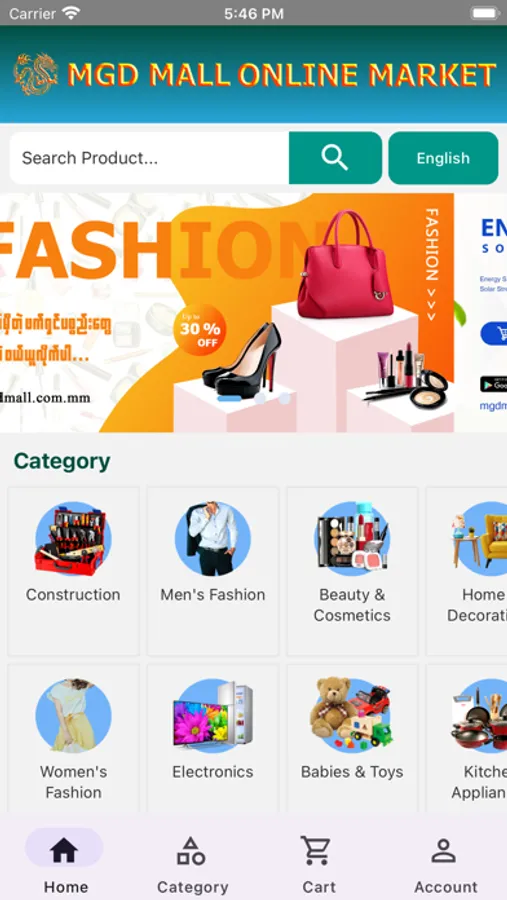This screenshot has height=900, width=507.
Task: Switch to the Home tab
Action: click(x=65, y=864)
